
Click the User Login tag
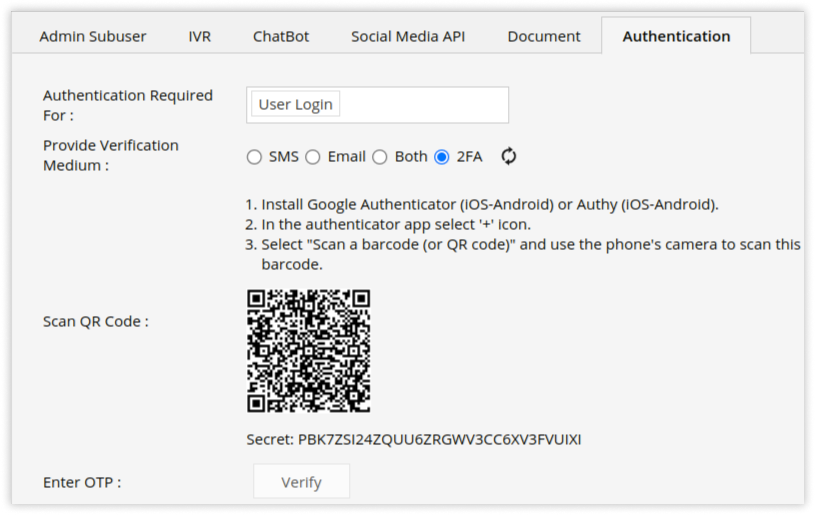295,104
